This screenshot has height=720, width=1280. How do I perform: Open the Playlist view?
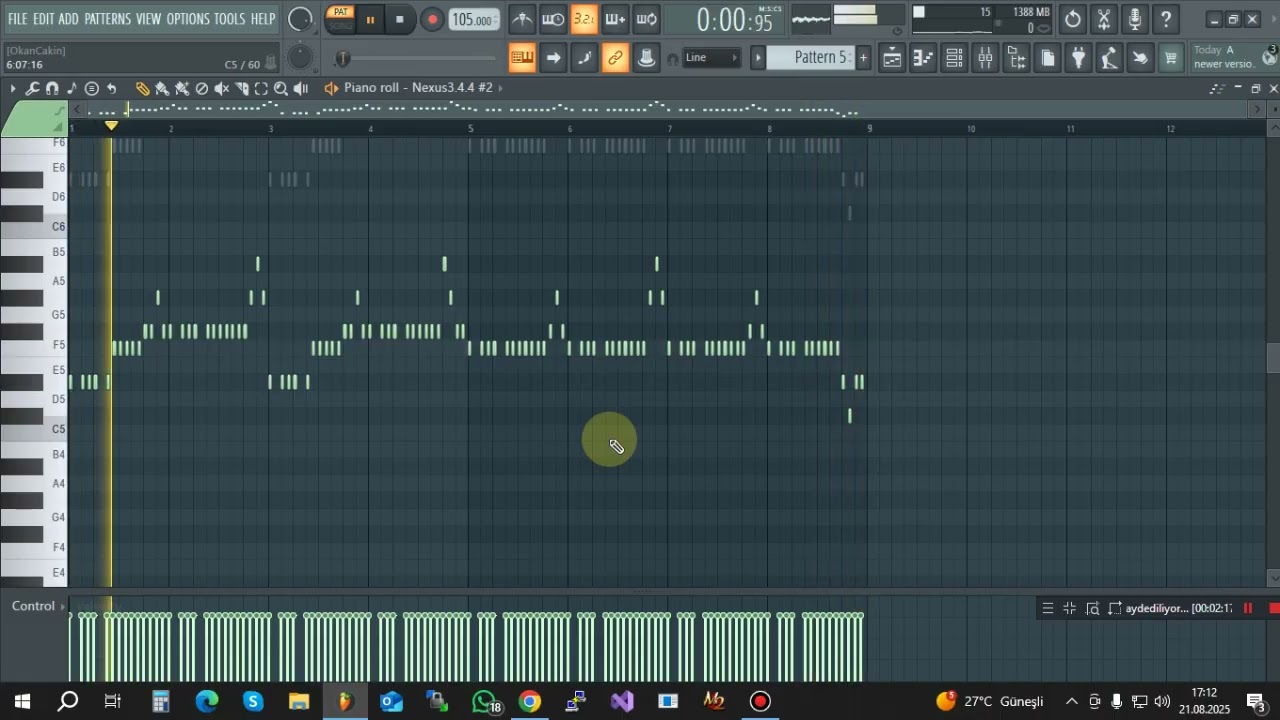pyautogui.click(x=892, y=58)
